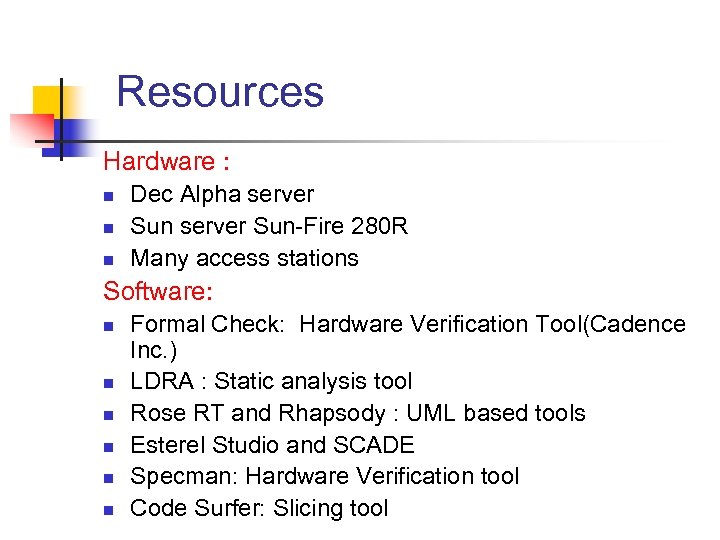Click Sun server Sun-Fire 280R line

click(269, 226)
